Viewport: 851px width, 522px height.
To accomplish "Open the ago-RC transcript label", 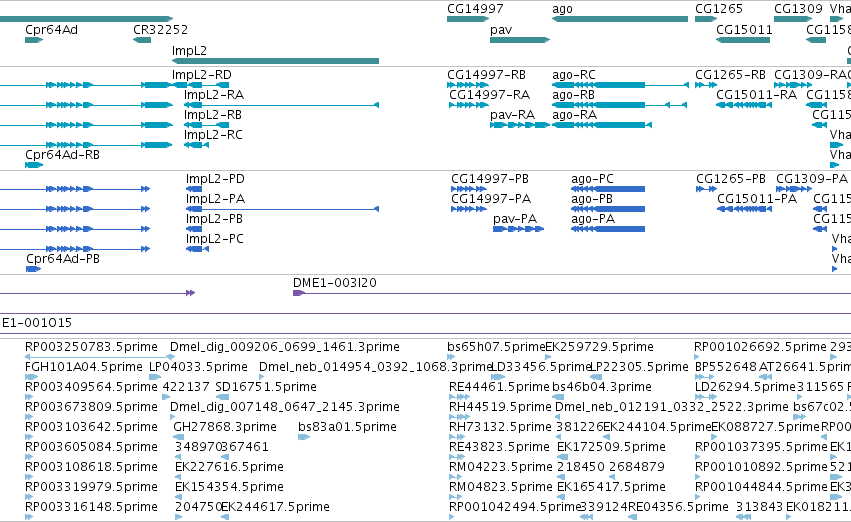I will (x=574, y=74).
